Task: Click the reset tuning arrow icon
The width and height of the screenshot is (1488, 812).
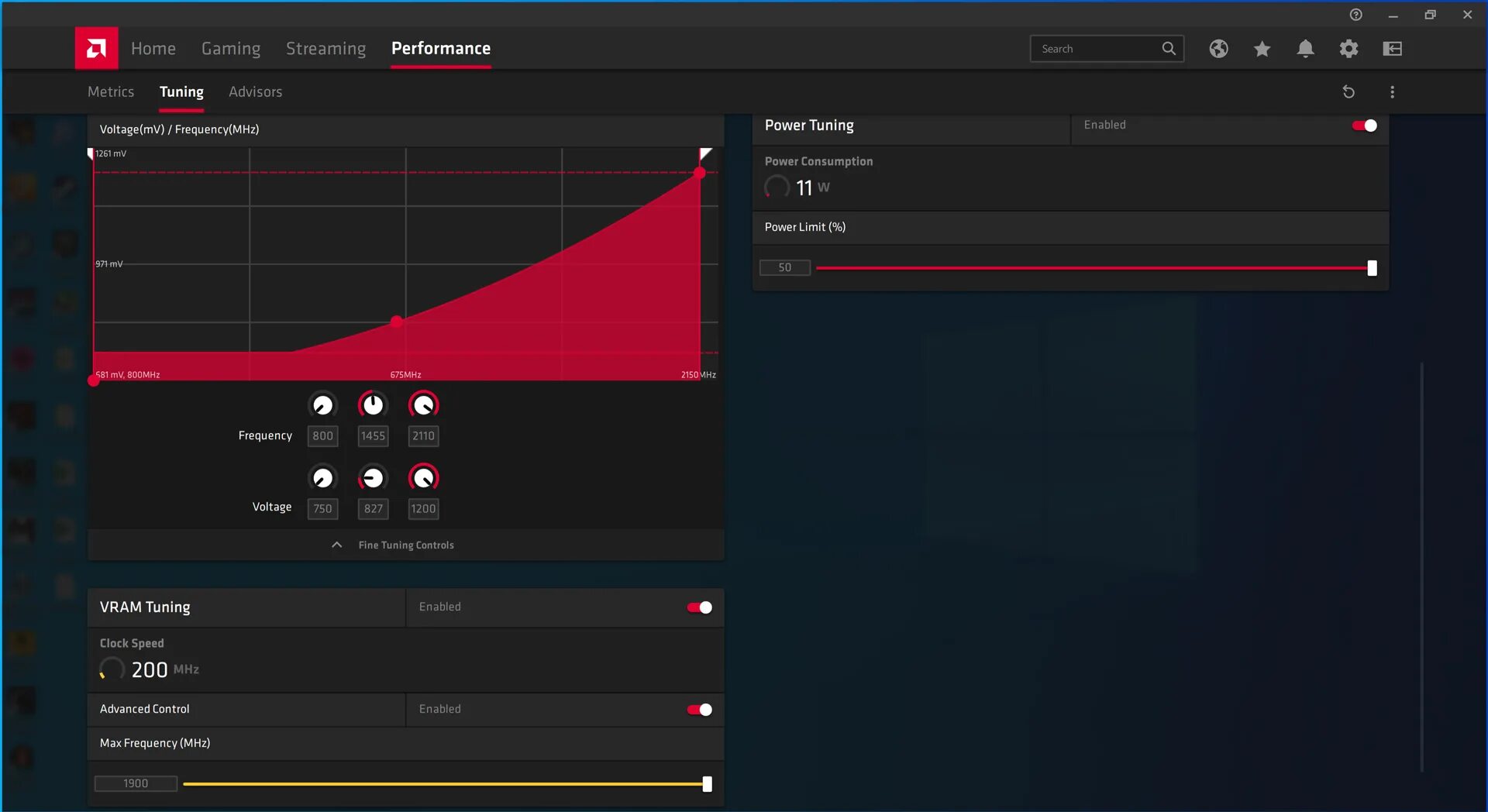Action: pyautogui.click(x=1348, y=91)
